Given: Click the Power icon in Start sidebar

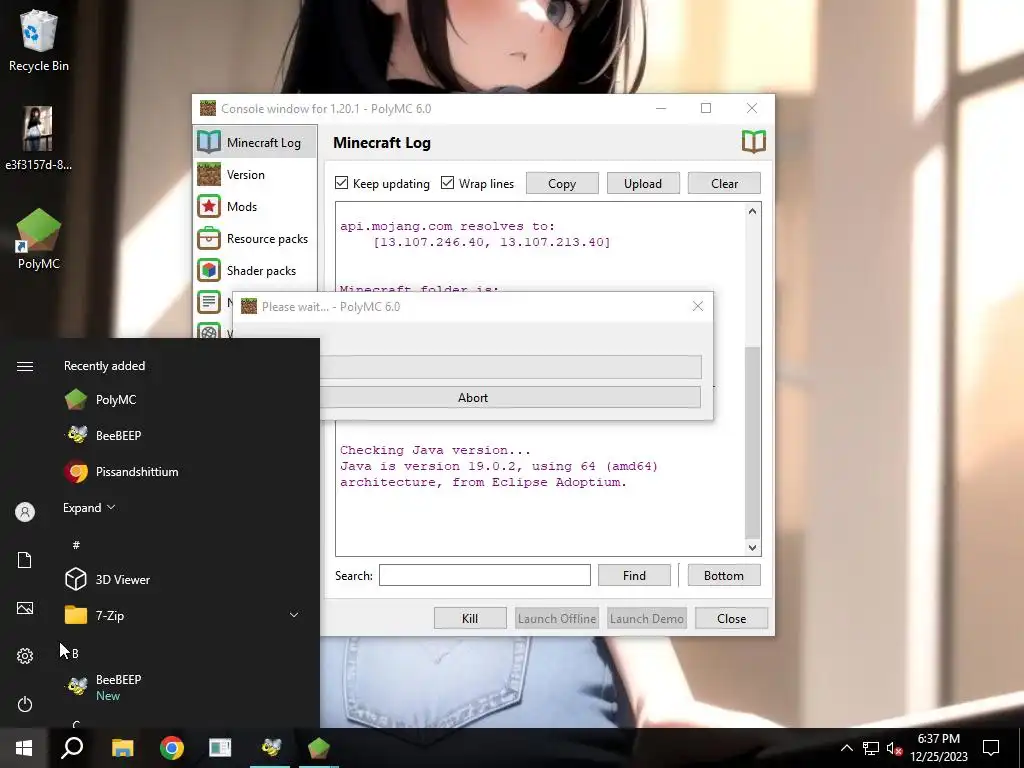Looking at the screenshot, I should tap(25, 704).
